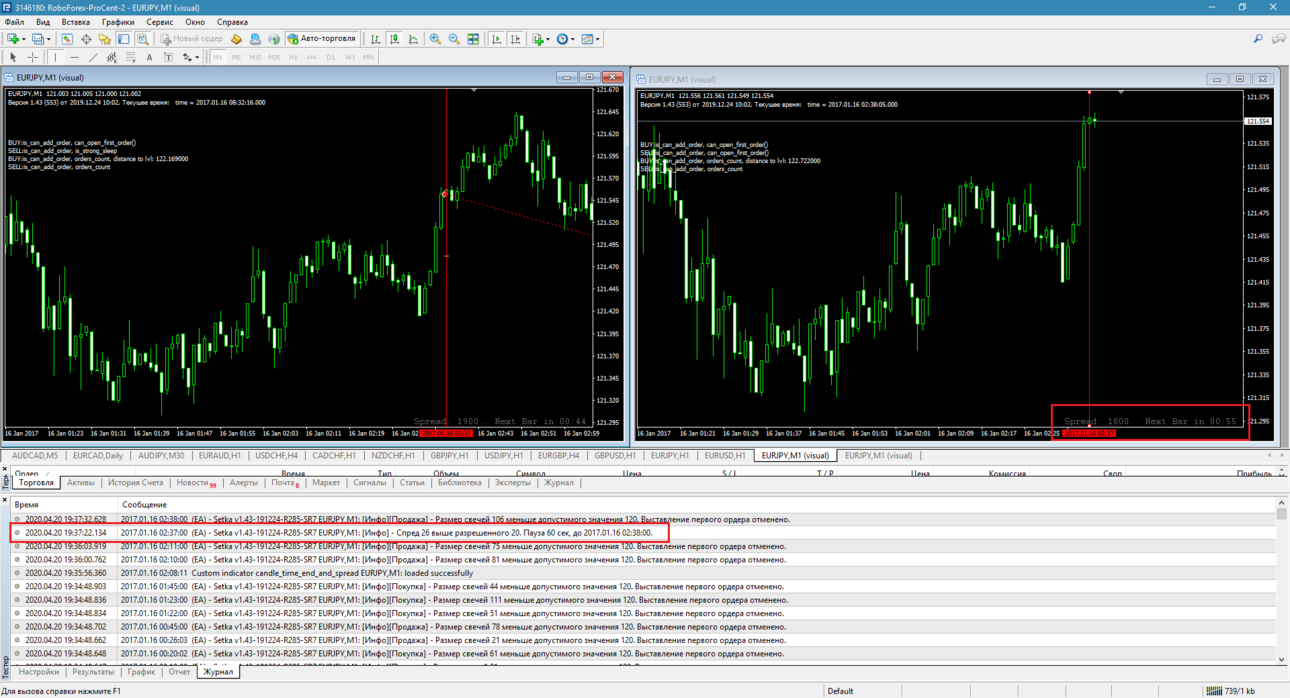1290x698 pixels.
Task: Select the M1 timeframe button
Action: pos(217,57)
